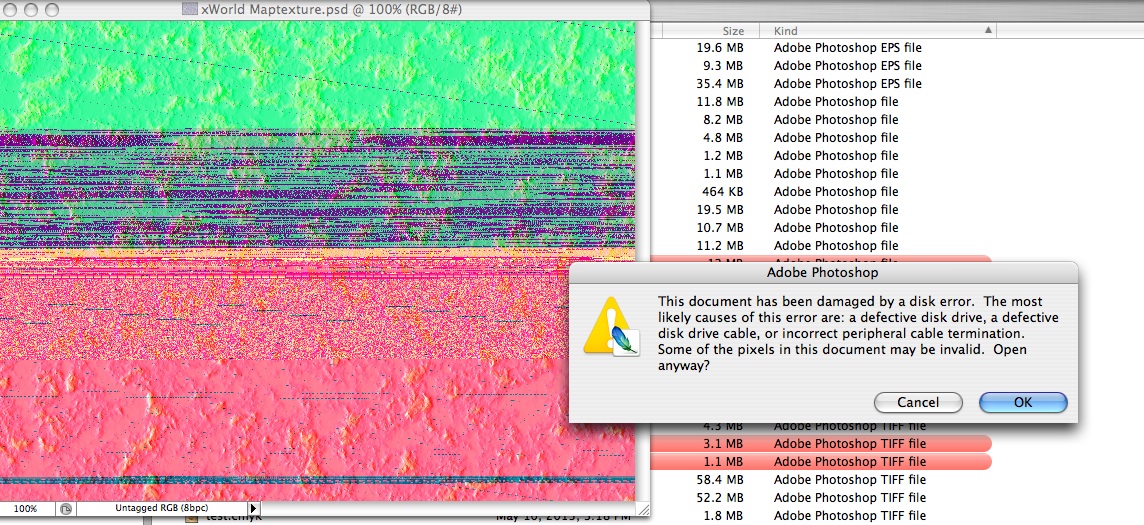Open the status bar info popup arrow
1144x525 pixels.
[253, 508]
